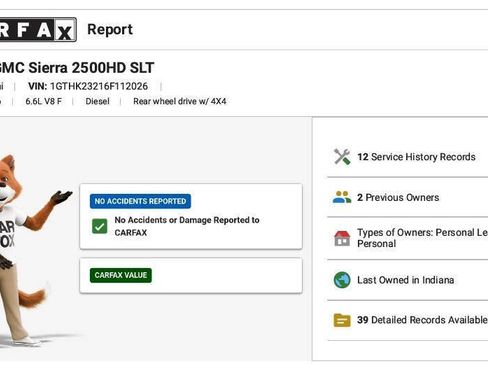The image size is (488, 366).
Task: Open 2 Previous Owners row
Action: click(398, 197)
